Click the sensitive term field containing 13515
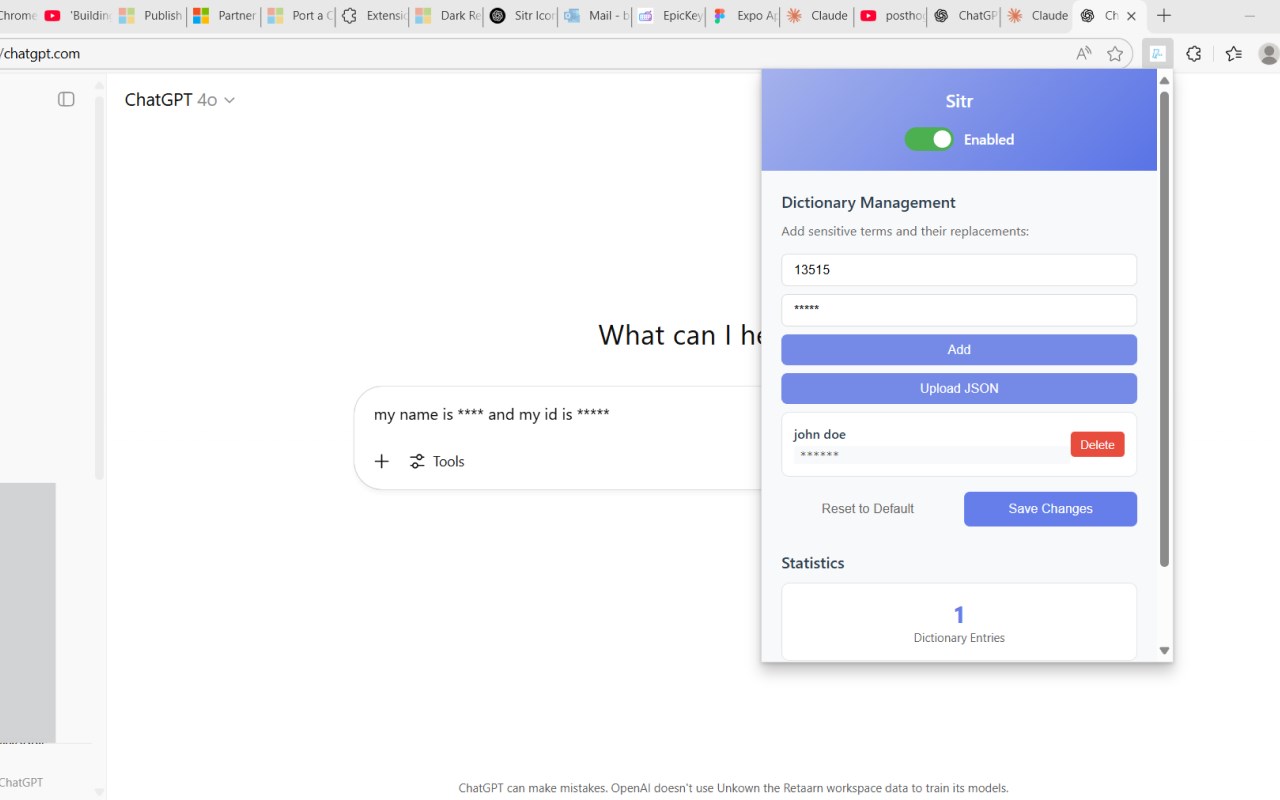 (959, 270)
